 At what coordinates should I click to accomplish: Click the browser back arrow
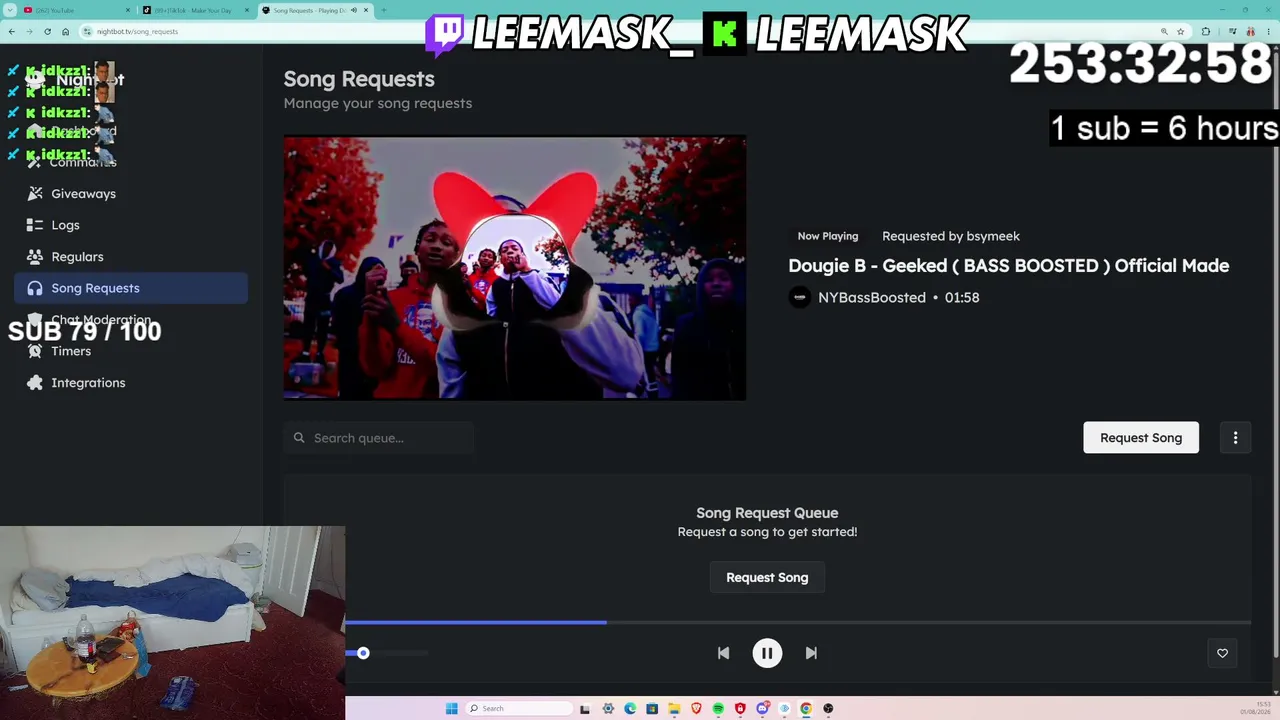point(11,31)
